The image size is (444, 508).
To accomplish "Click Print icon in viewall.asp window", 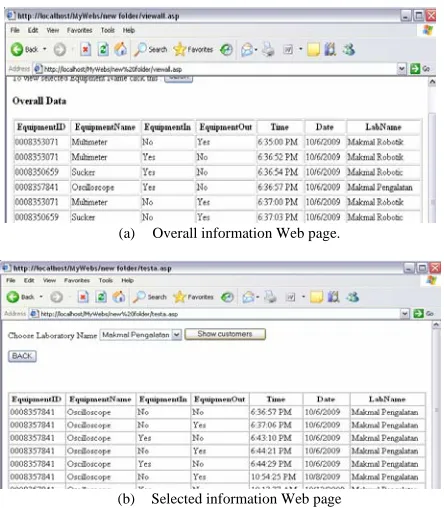I will [268, 50].
